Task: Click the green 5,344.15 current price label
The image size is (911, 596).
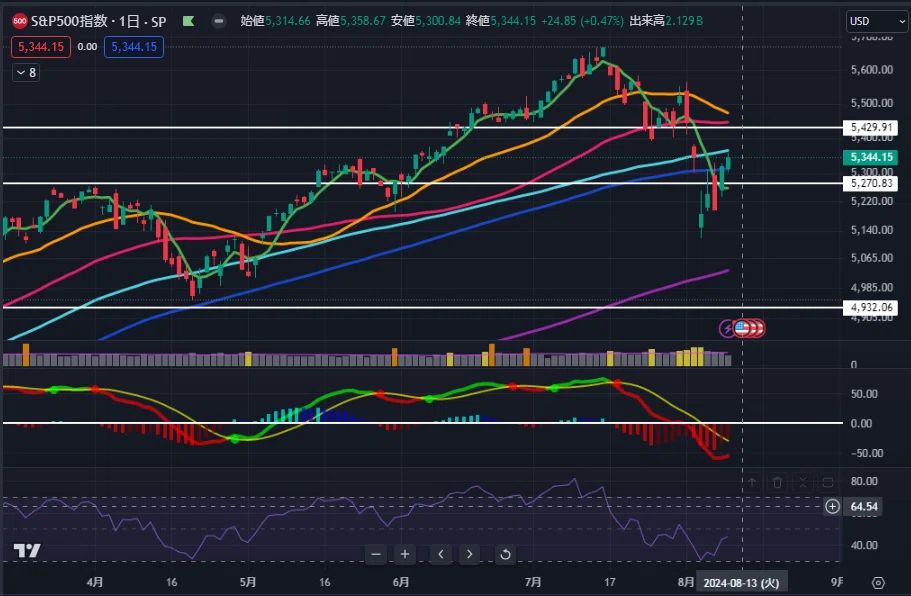Action: tap(870, 157)
